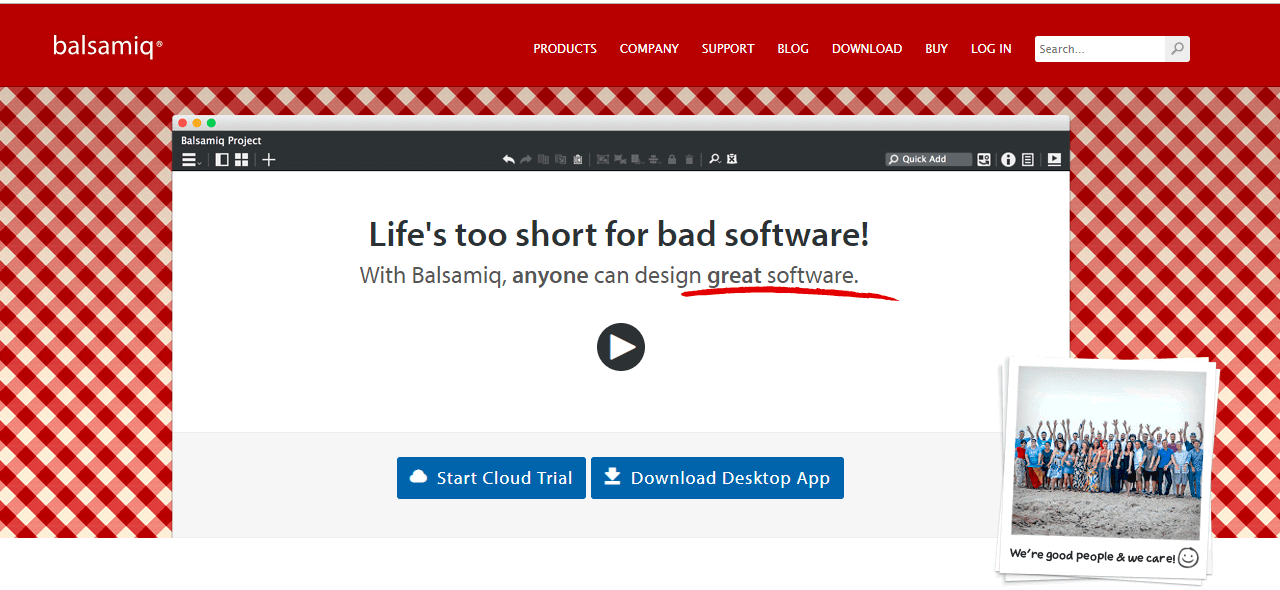Click the LOG IN link
Screen dimensions: 1280x590
pos(991,48)
